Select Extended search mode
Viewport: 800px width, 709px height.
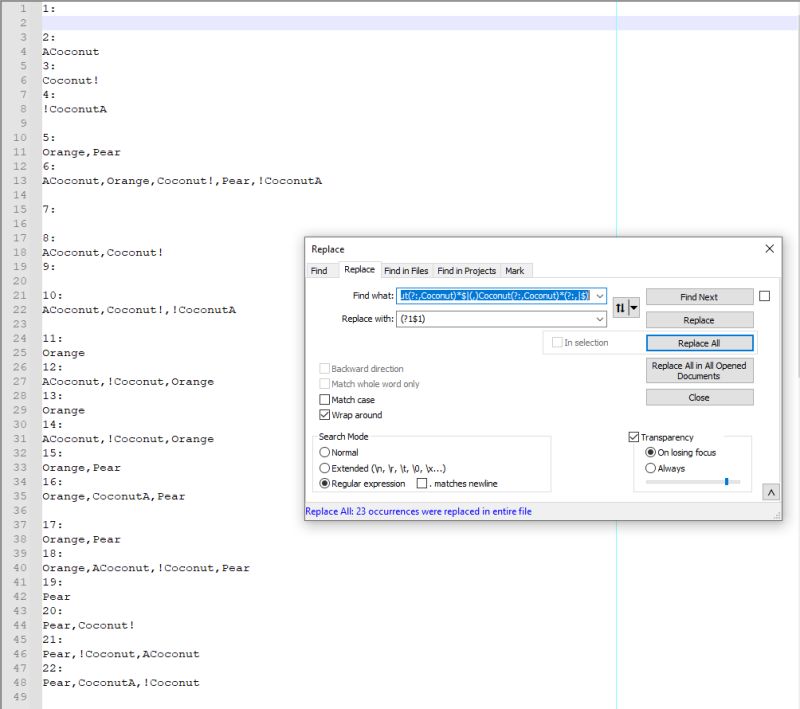326,468
